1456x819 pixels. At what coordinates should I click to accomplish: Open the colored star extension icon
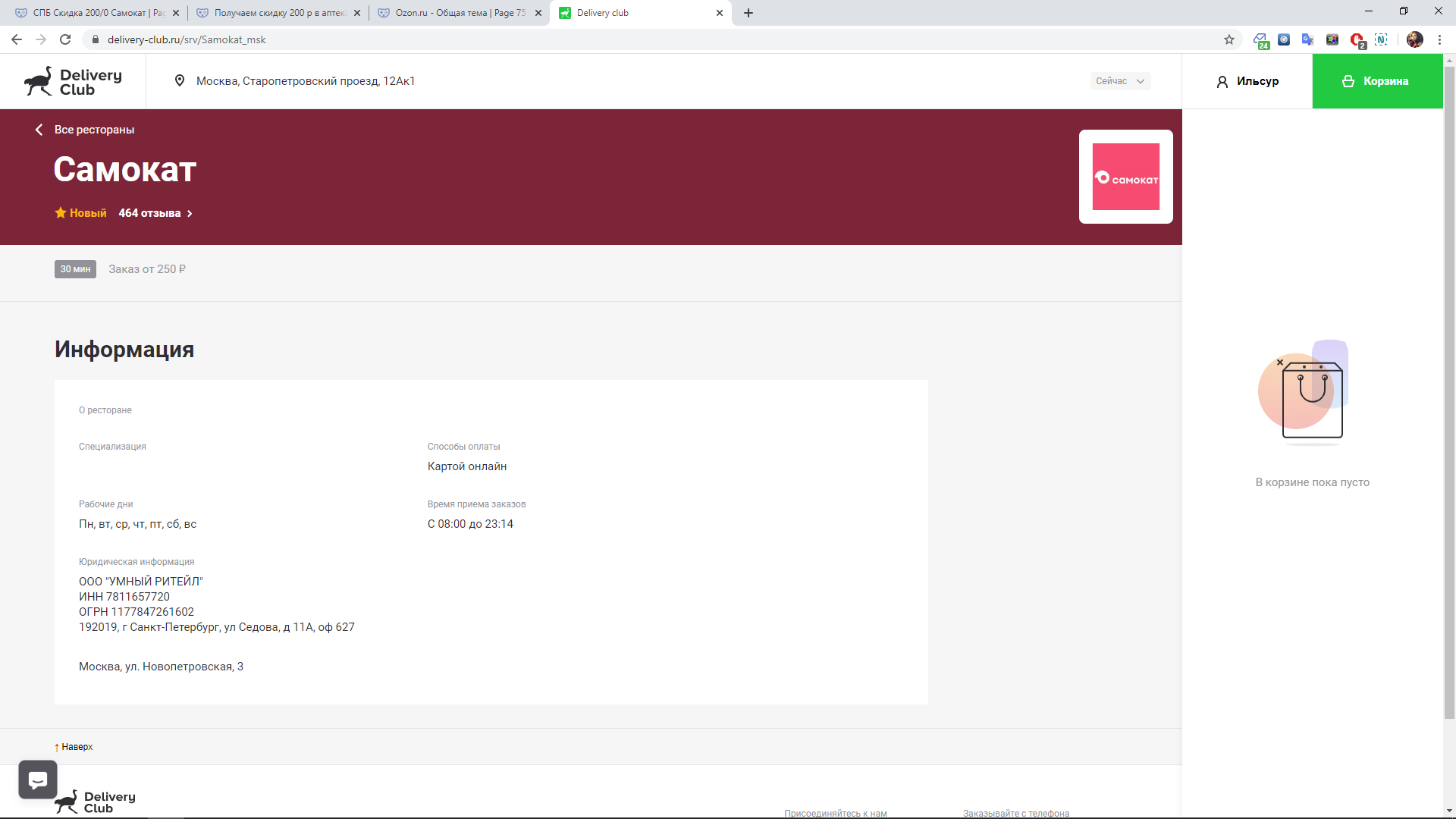[x=1332, y=39]
